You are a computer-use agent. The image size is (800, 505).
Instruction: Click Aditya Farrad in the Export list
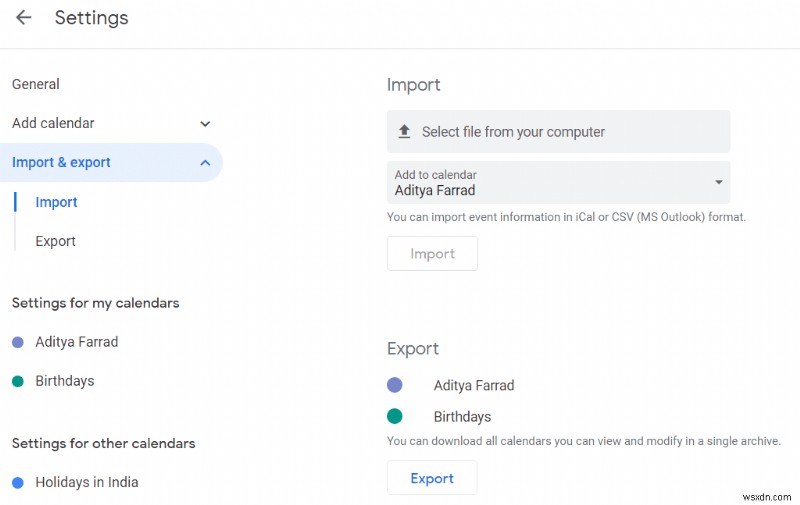[x=474, y=386]
